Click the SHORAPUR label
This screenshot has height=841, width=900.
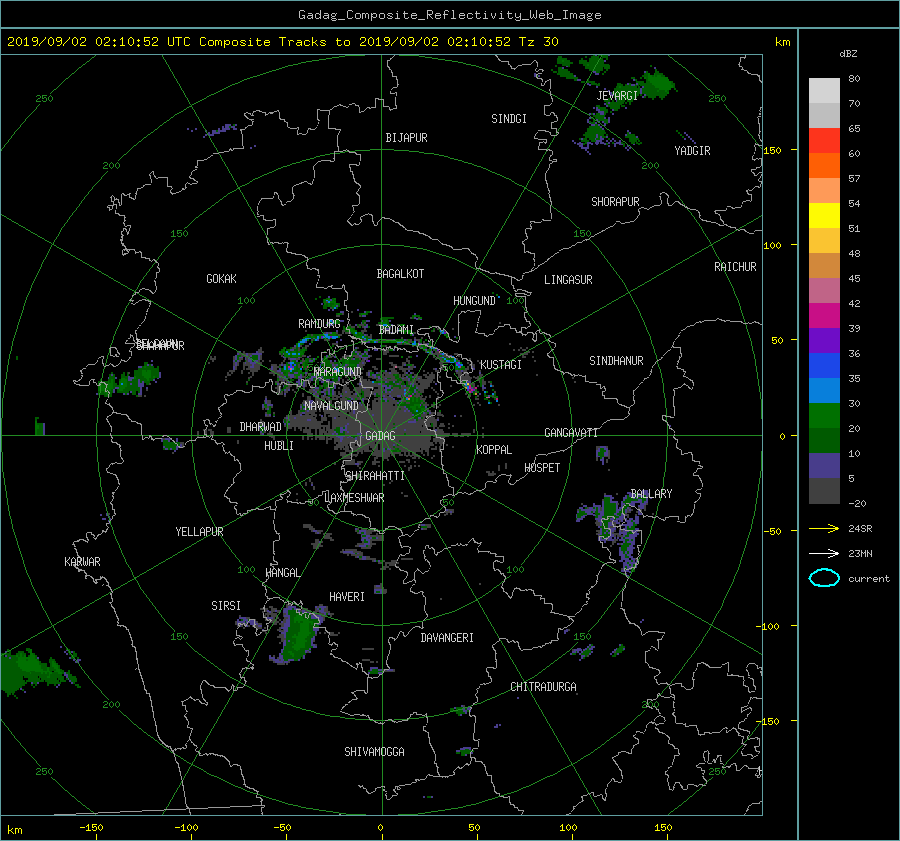click(615, 202)
